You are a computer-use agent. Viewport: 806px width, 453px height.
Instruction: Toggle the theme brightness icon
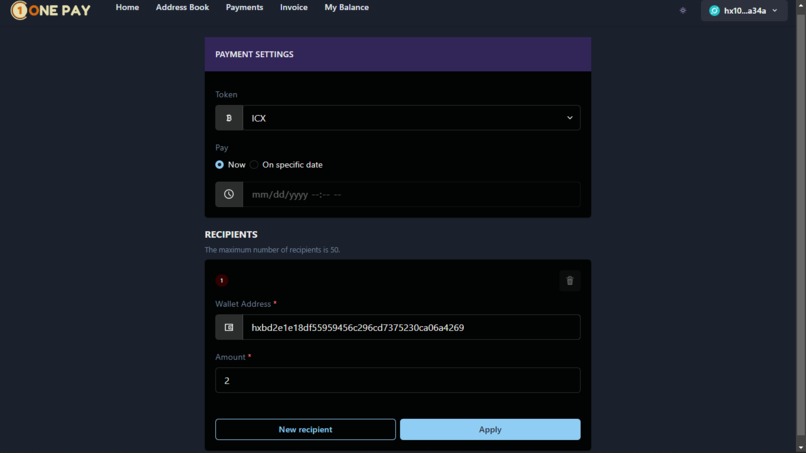point(683,10)
